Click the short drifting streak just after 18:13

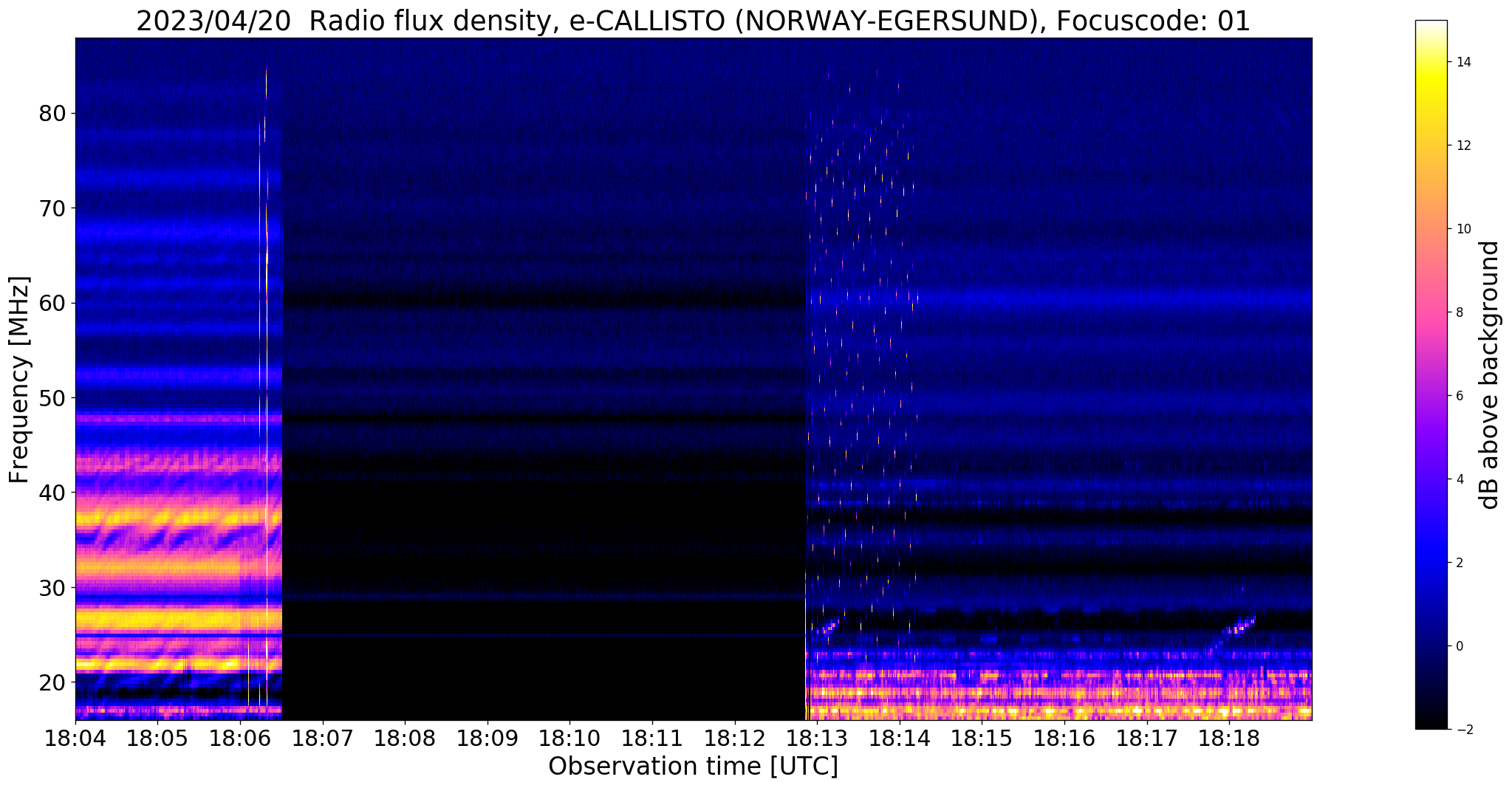click(x=829, y=627)
